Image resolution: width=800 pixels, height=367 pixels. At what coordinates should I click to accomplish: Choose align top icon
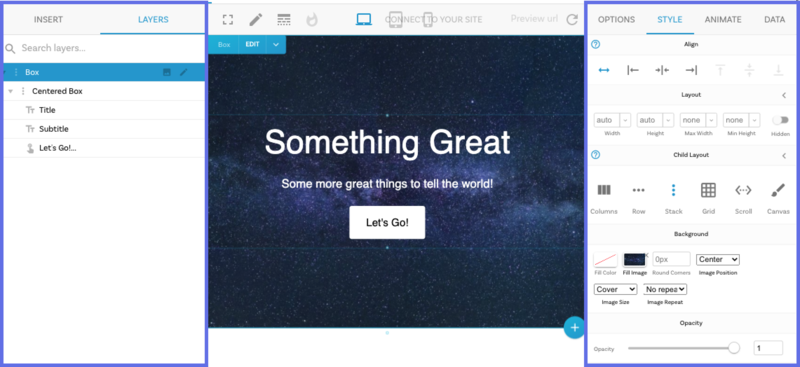click(720, 70)
